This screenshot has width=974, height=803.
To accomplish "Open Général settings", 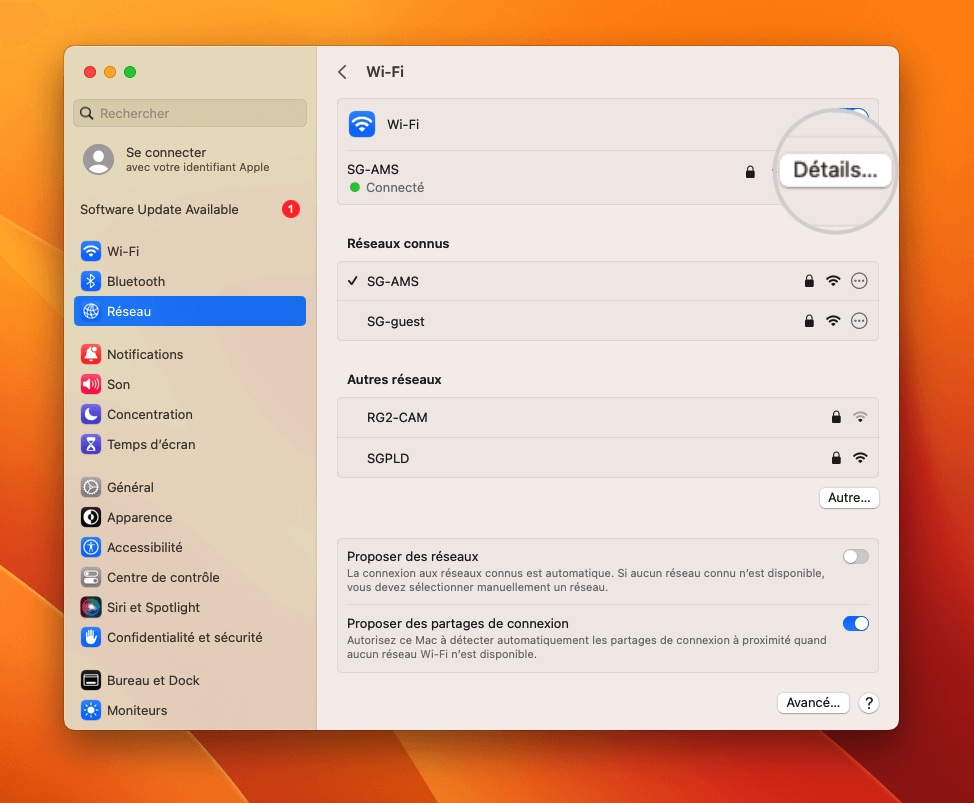I will coord(189,487).
